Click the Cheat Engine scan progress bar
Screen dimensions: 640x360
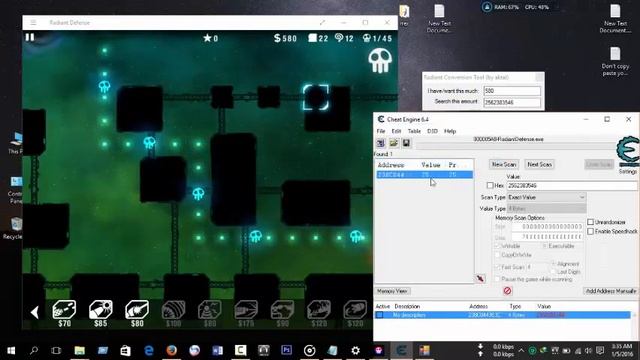(x=516, y=147)
